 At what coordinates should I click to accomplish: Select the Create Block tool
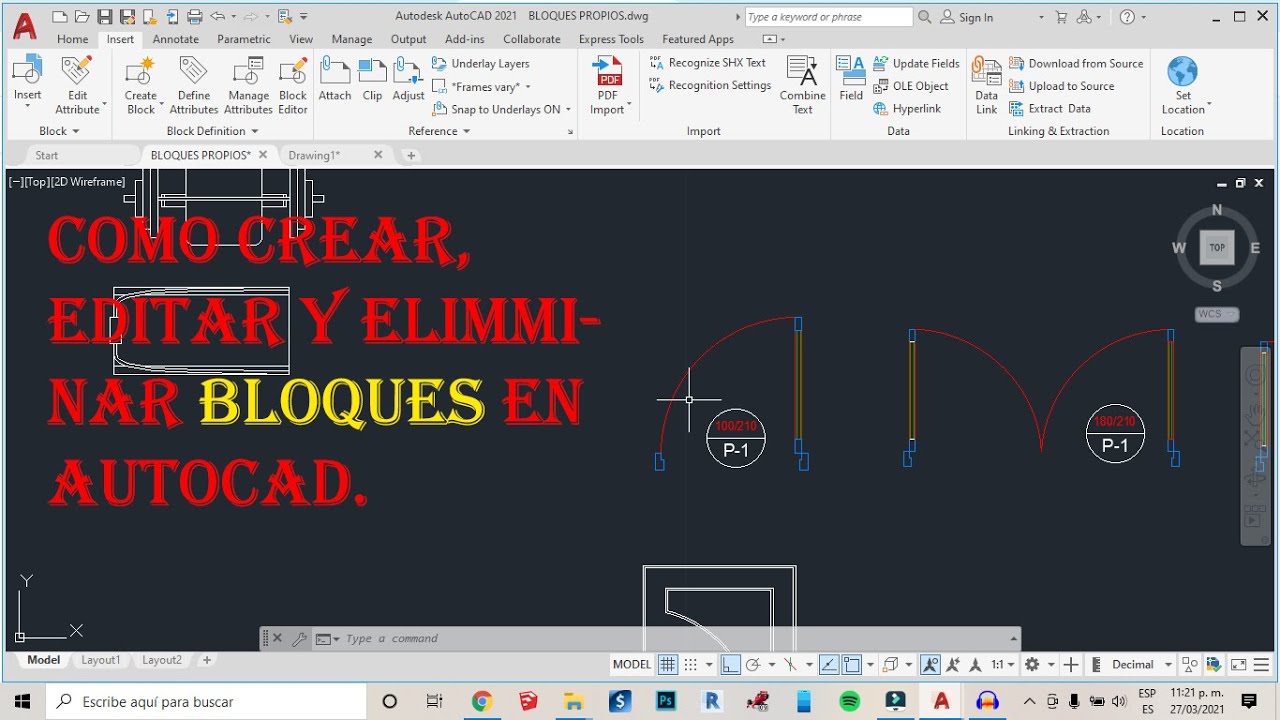point(141,85)
